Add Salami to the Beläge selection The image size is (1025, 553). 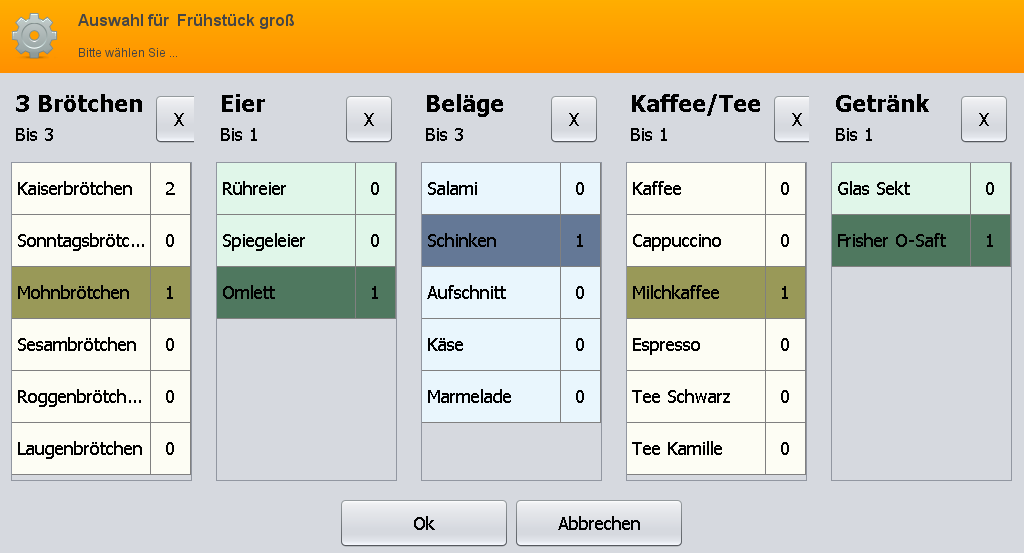point(511,189)
